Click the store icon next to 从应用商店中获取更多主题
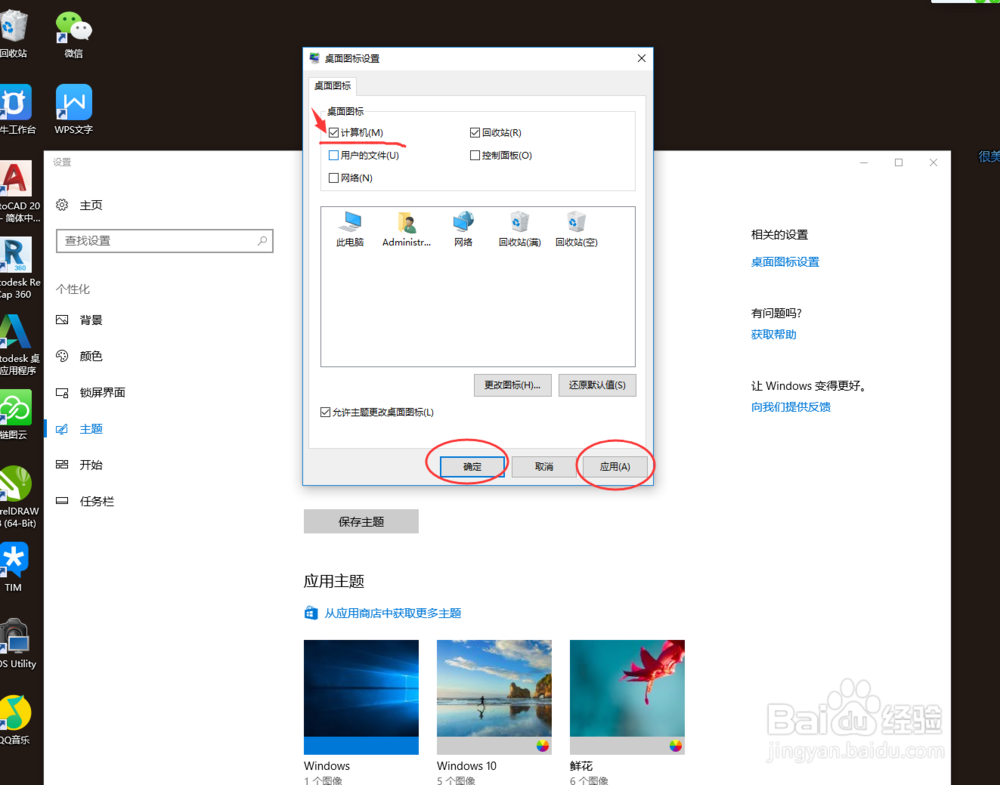The image size is (1000, 785). click(311, 613)
